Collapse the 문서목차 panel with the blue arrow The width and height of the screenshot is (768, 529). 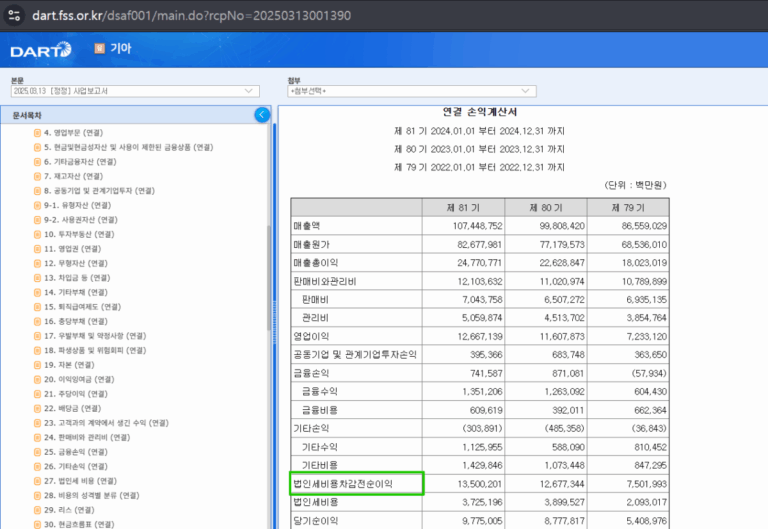[x=262, y=115]
